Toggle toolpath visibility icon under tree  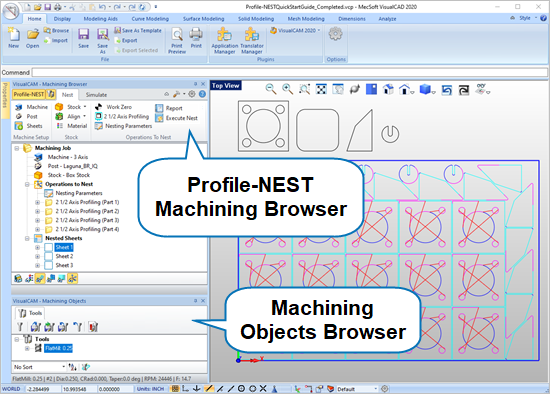pos(40,279)
